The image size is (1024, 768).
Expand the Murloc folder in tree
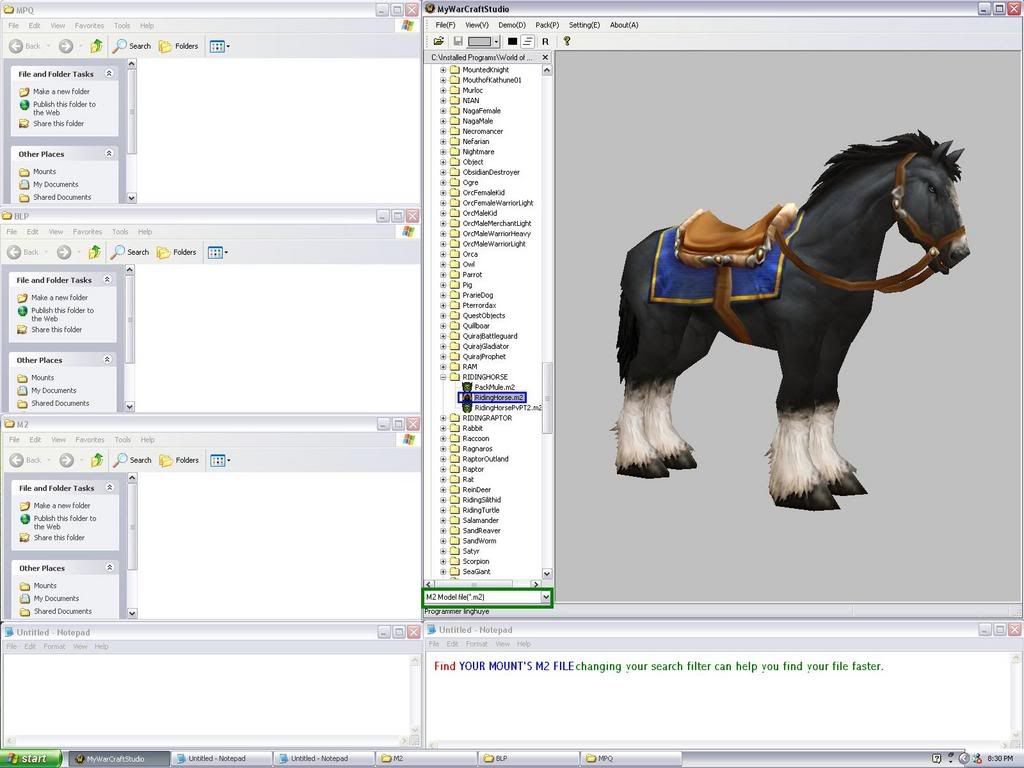click(443, 90)
